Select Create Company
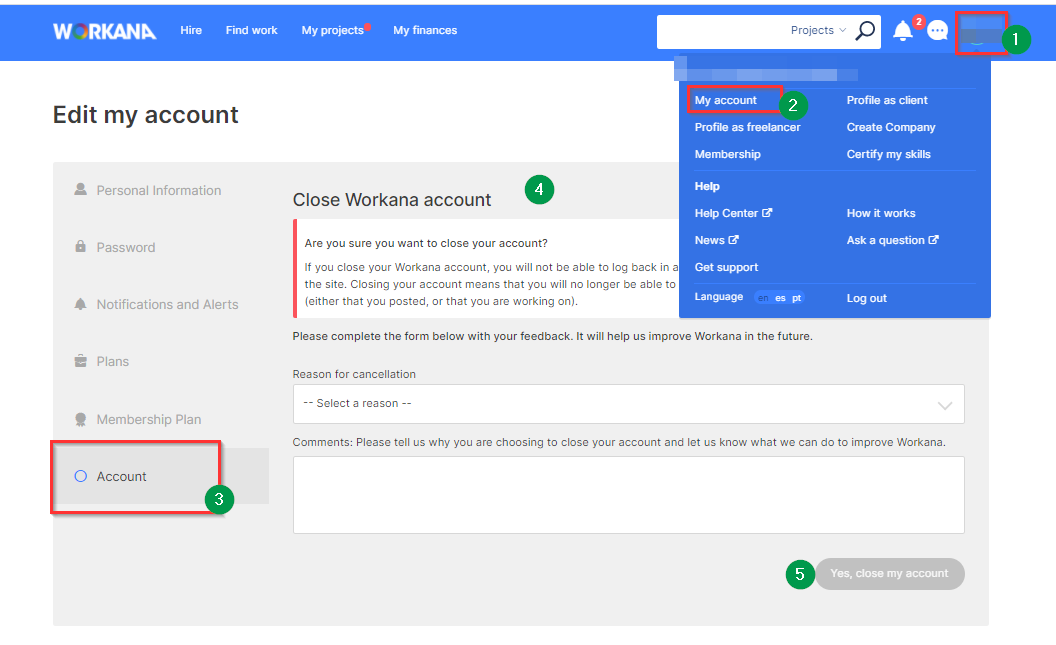 point(891,127)
